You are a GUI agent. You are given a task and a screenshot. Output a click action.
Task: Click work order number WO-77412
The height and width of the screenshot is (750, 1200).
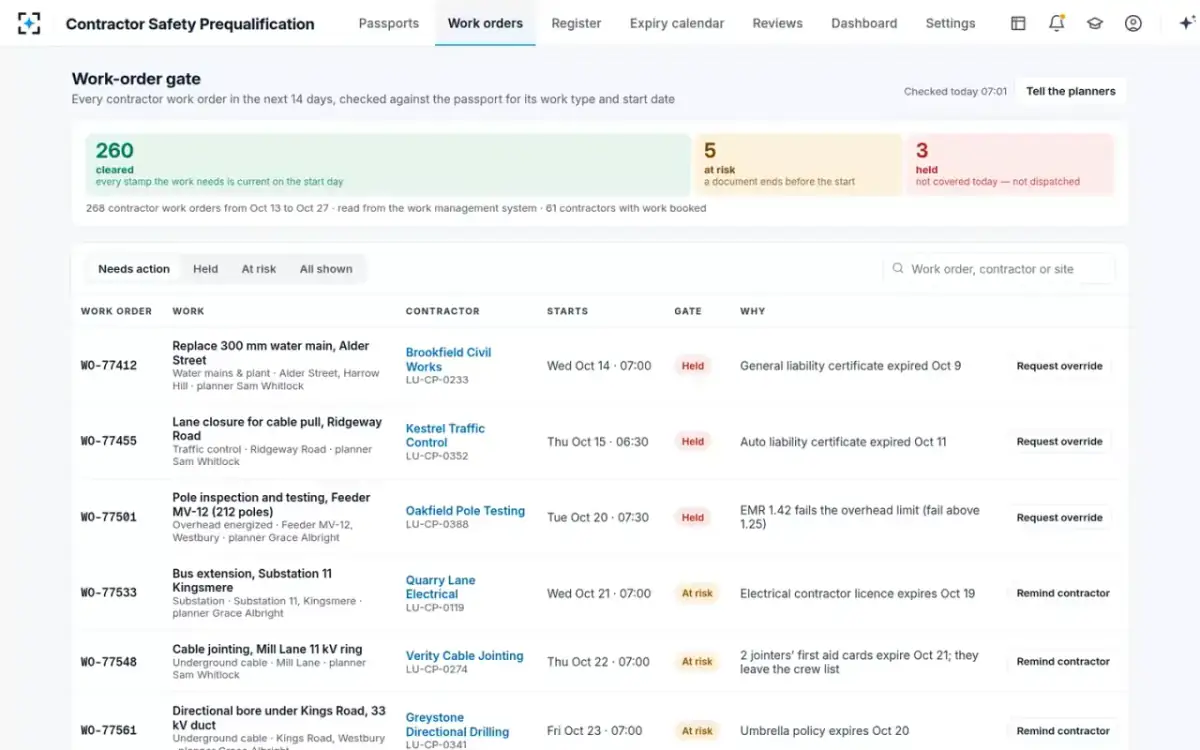pyautogui.click(x=109, y=366)
